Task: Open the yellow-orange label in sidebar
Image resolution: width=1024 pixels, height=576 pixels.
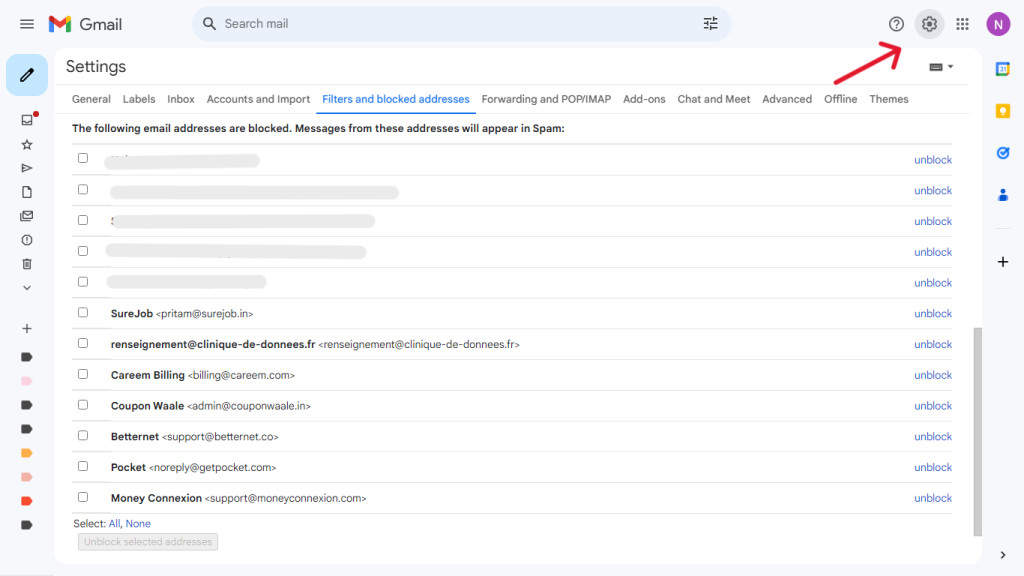Action: pyautogui.click(x=27, y=453)
